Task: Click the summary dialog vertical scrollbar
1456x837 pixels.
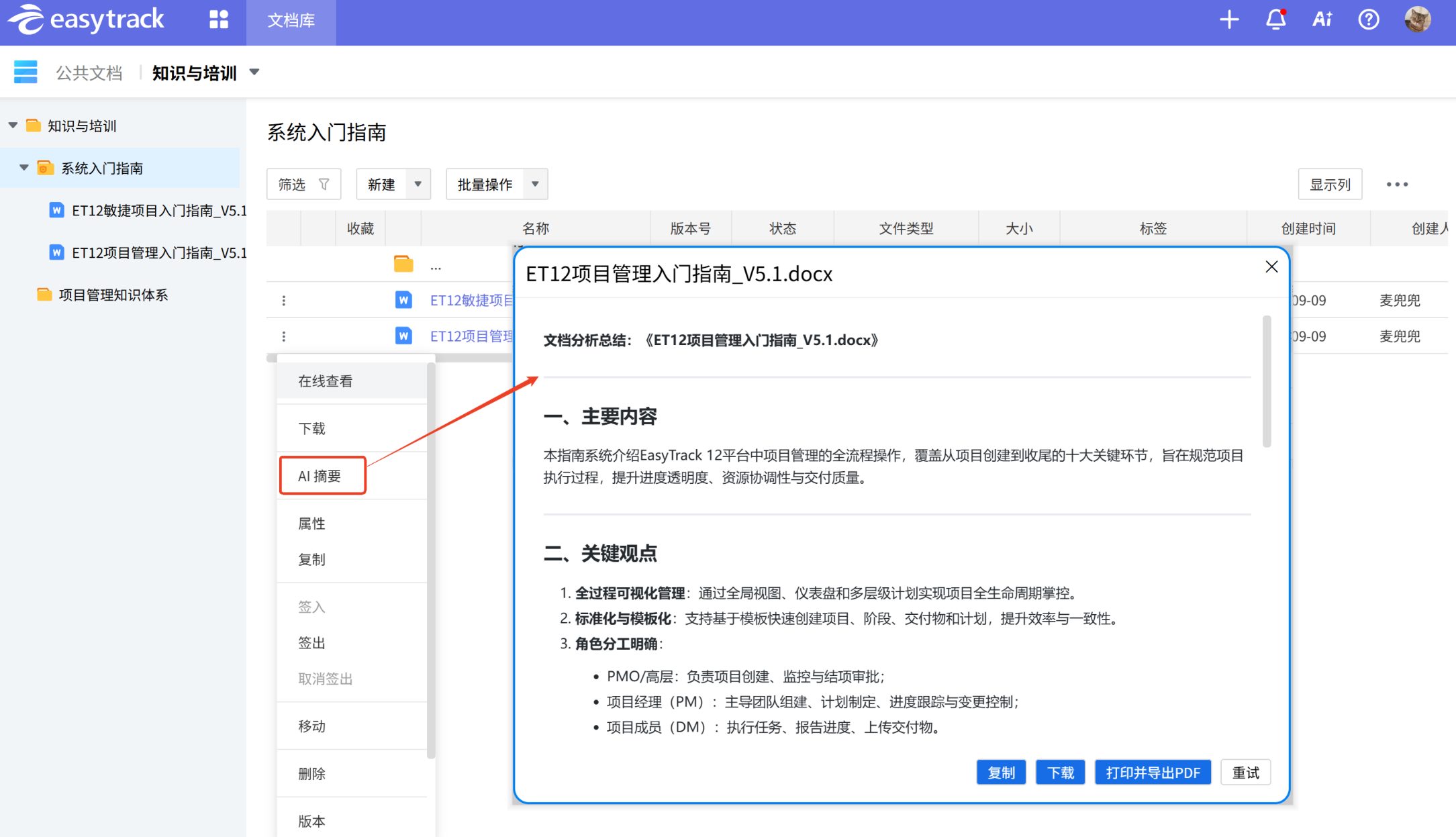Action: [1267, 382]
